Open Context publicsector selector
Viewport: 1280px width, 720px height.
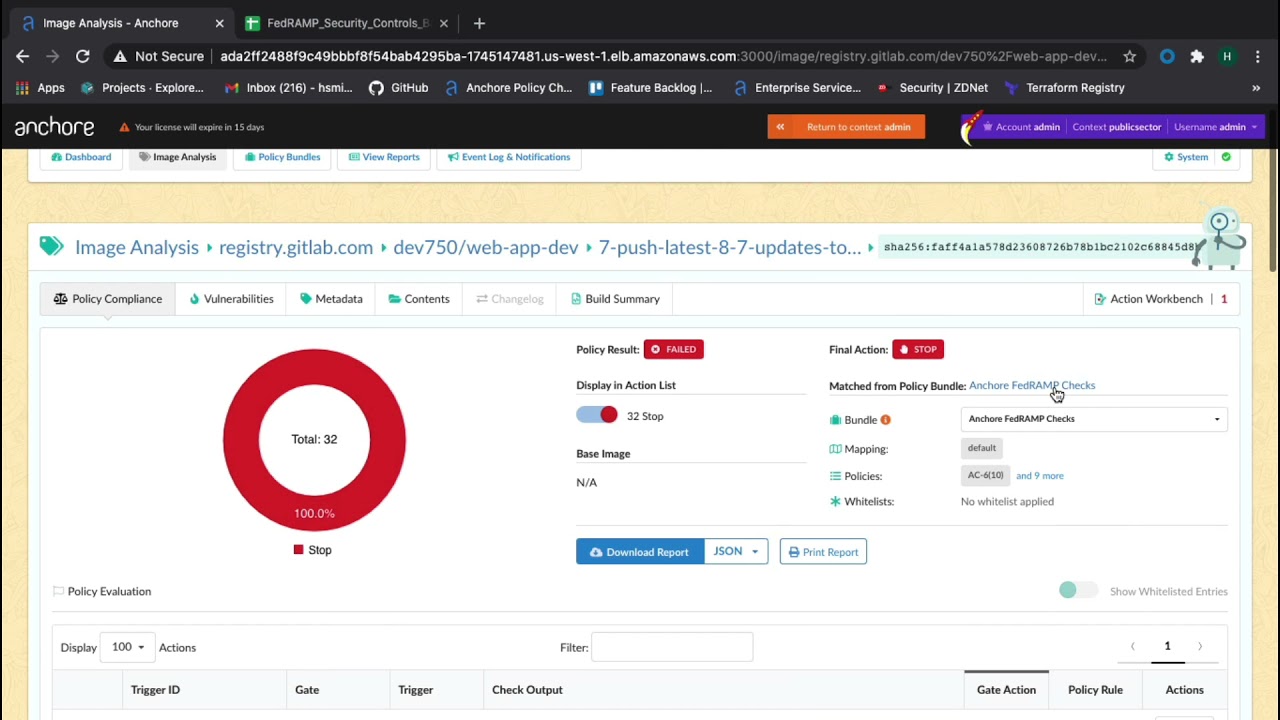(1116, 127)
